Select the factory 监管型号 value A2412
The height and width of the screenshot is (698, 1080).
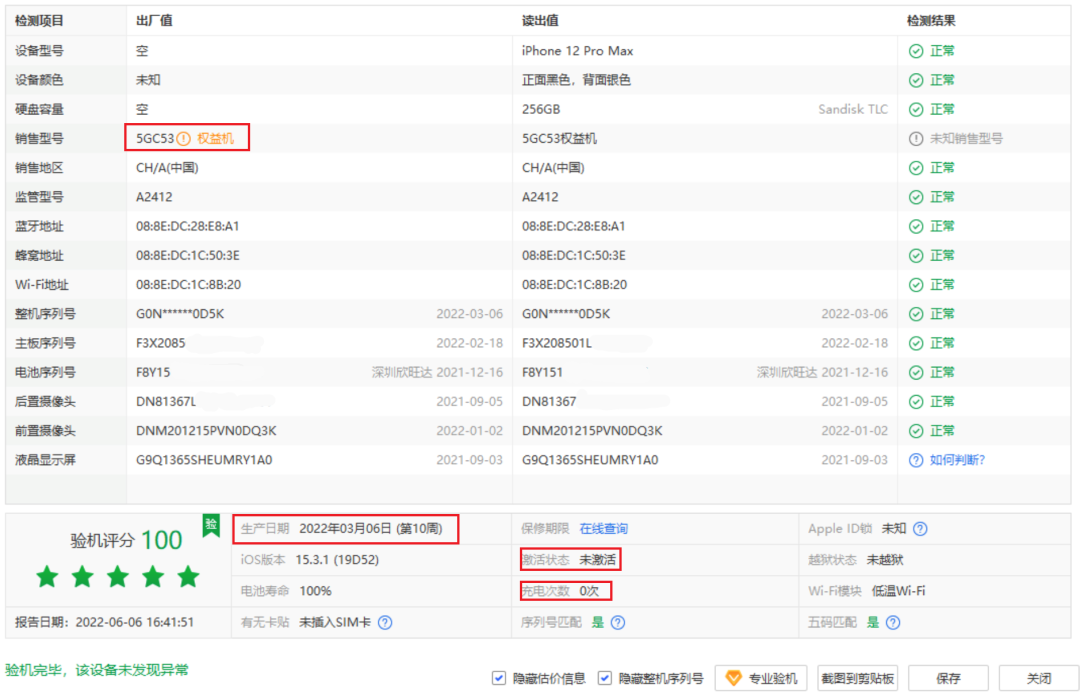pyautogui.click(x=154, y=197)
